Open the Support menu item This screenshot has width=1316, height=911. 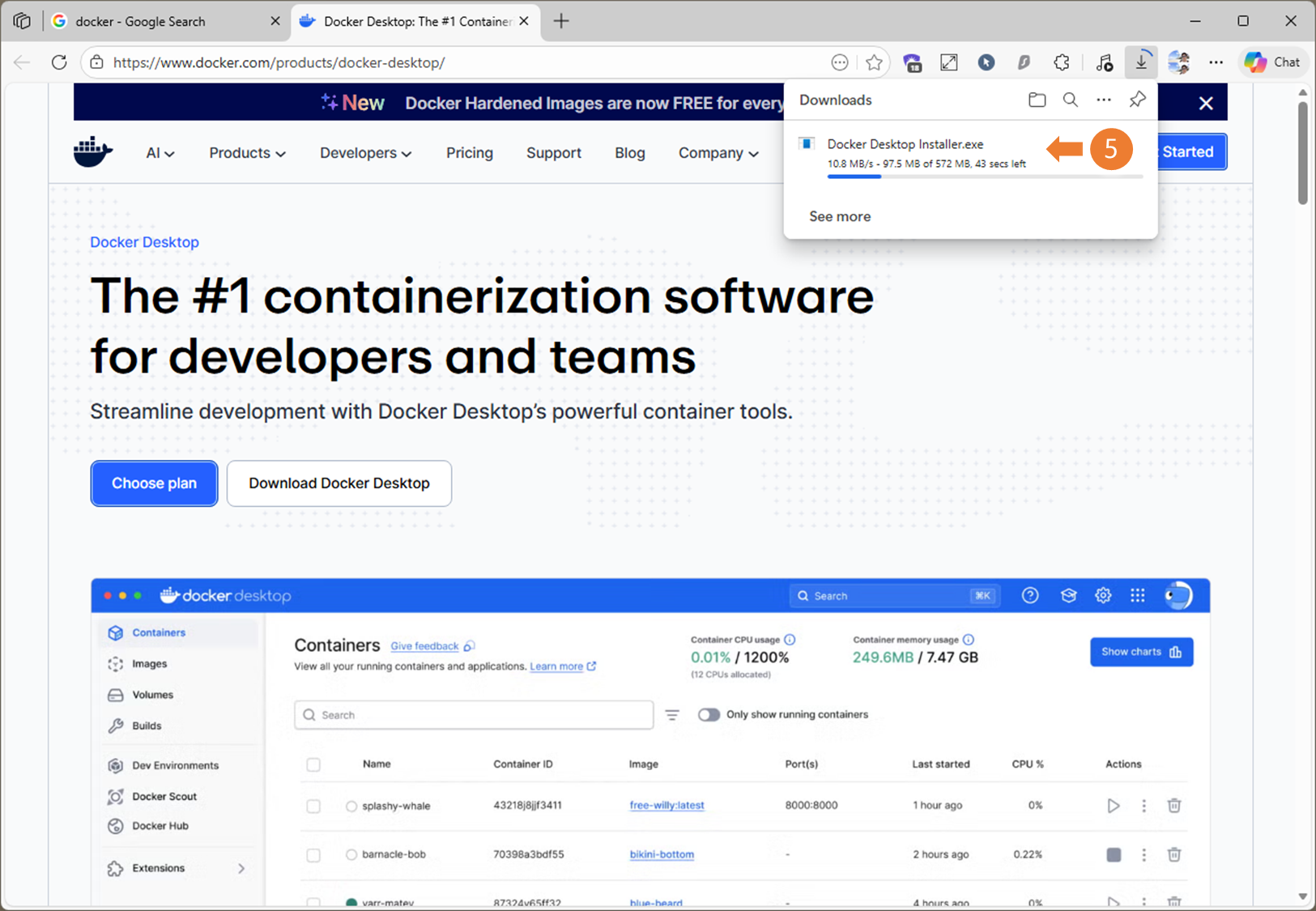coord(554,153)
